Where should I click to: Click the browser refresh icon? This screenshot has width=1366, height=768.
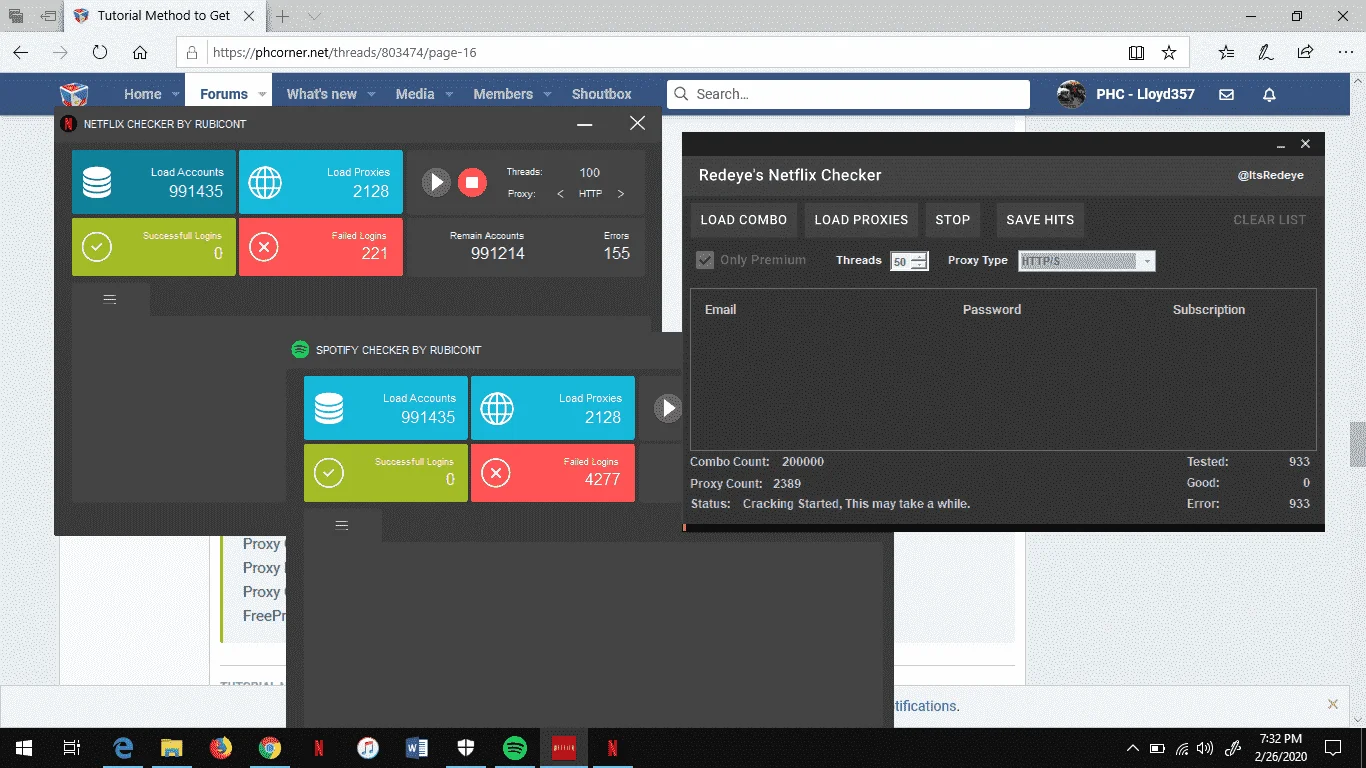[100, 52]
